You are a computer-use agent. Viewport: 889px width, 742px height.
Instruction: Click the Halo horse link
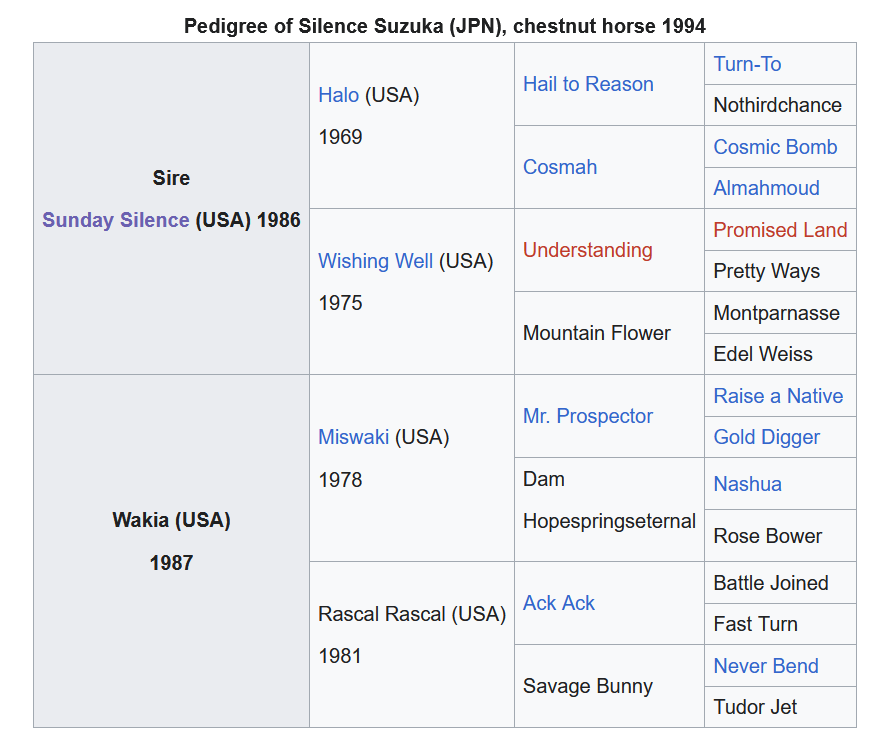338,95
